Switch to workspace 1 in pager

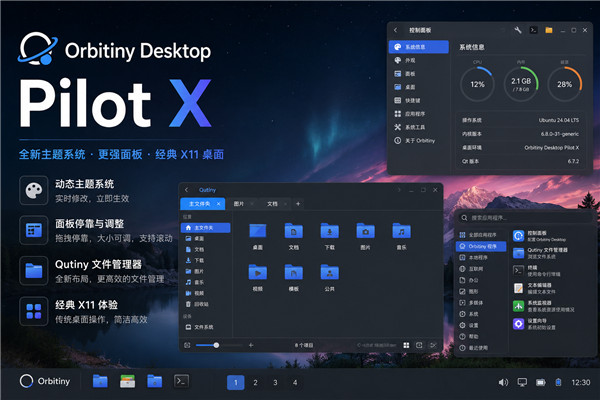click(x=236, y=382)
